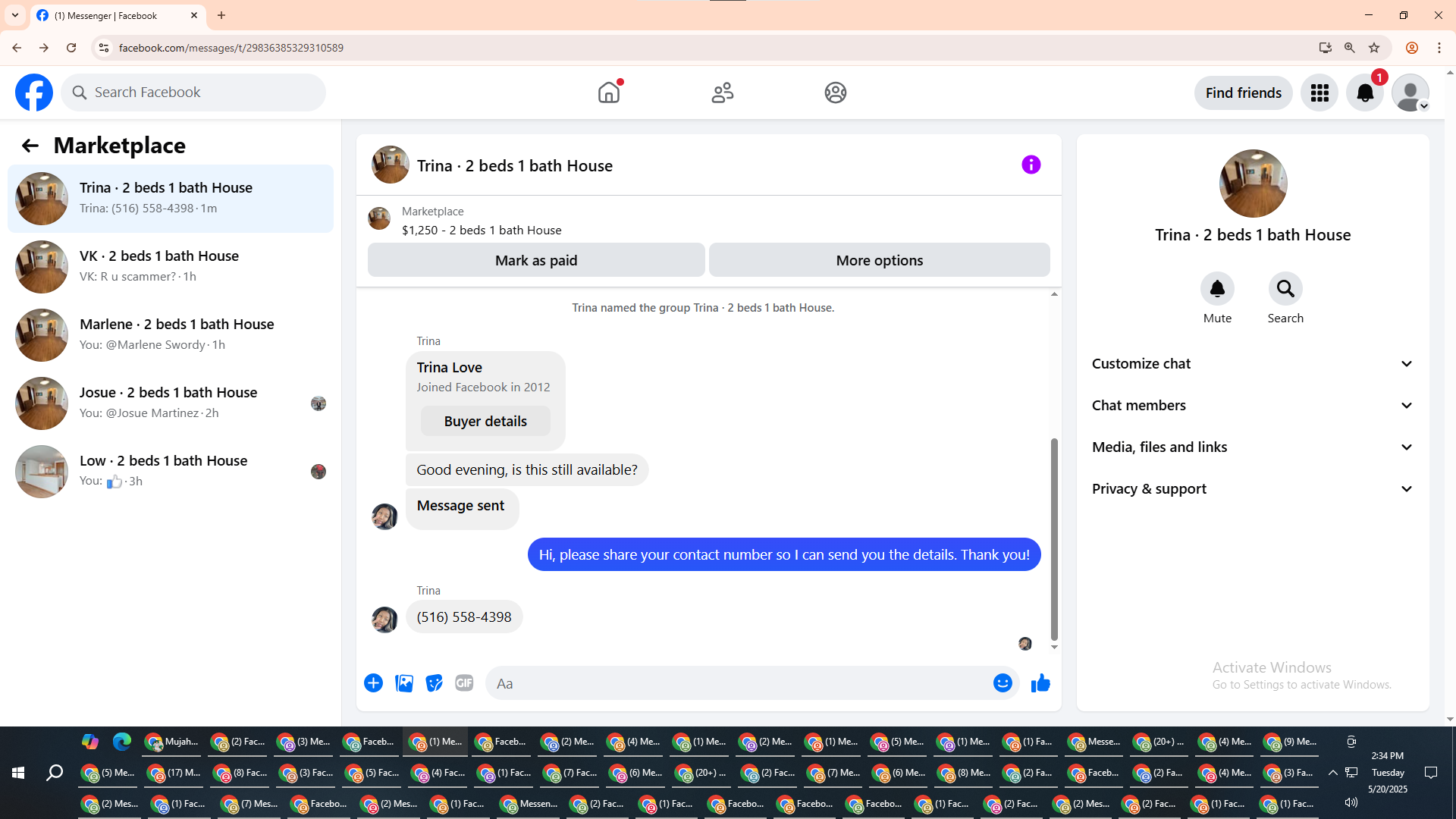The height and width of the screenshot is (819, 1456).
Task: Click the Search Facebook field
Action: (193, 93)
